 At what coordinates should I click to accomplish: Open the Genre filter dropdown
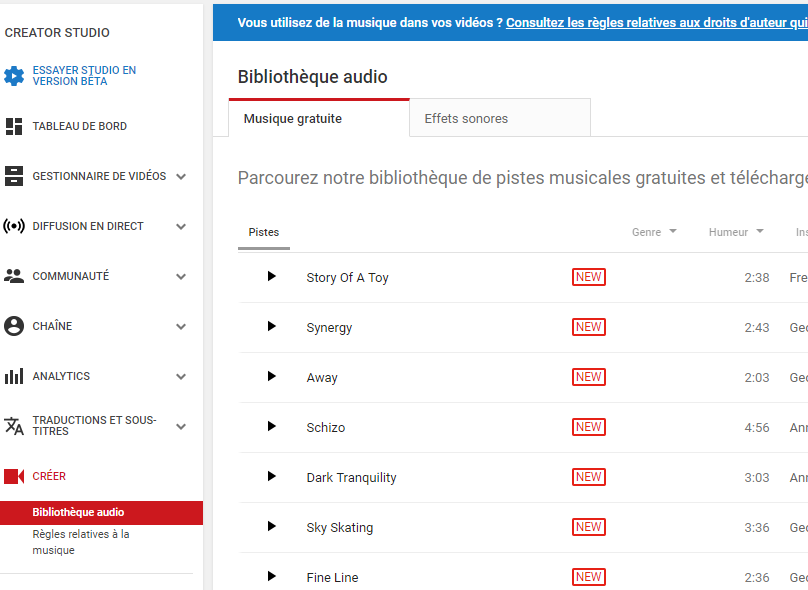pos(654,232)
